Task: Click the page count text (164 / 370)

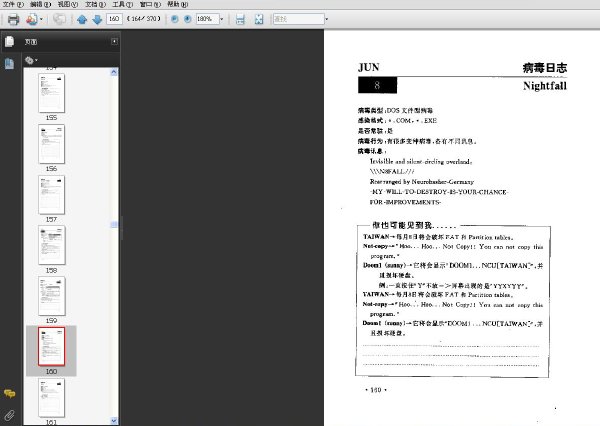Action: click(x=143, y=19)
